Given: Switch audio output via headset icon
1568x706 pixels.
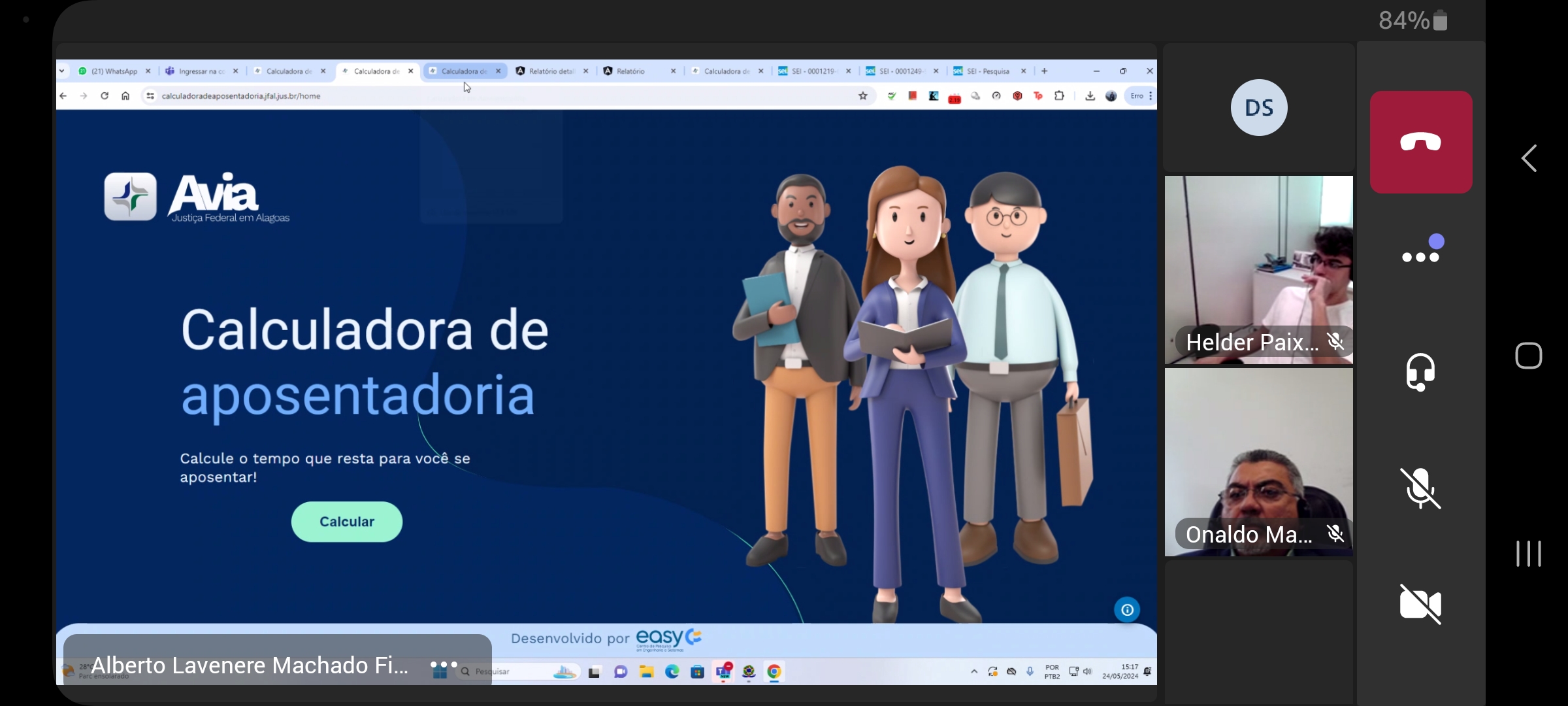Looking at the screenshot, I should (x=1420, y=372).
